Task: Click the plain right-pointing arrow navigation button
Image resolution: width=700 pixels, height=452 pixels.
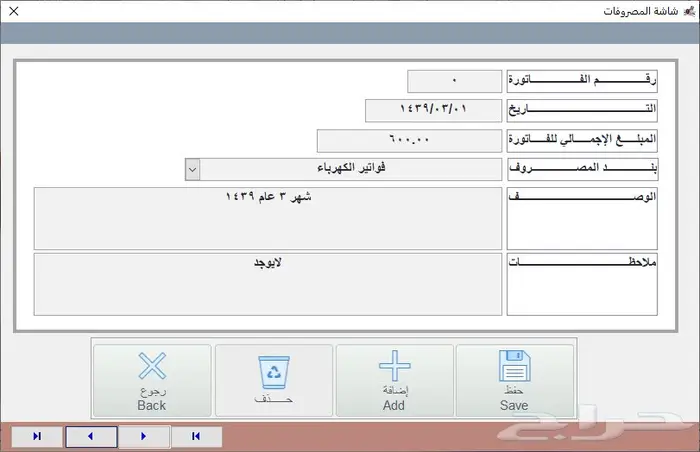Action: 144,436
